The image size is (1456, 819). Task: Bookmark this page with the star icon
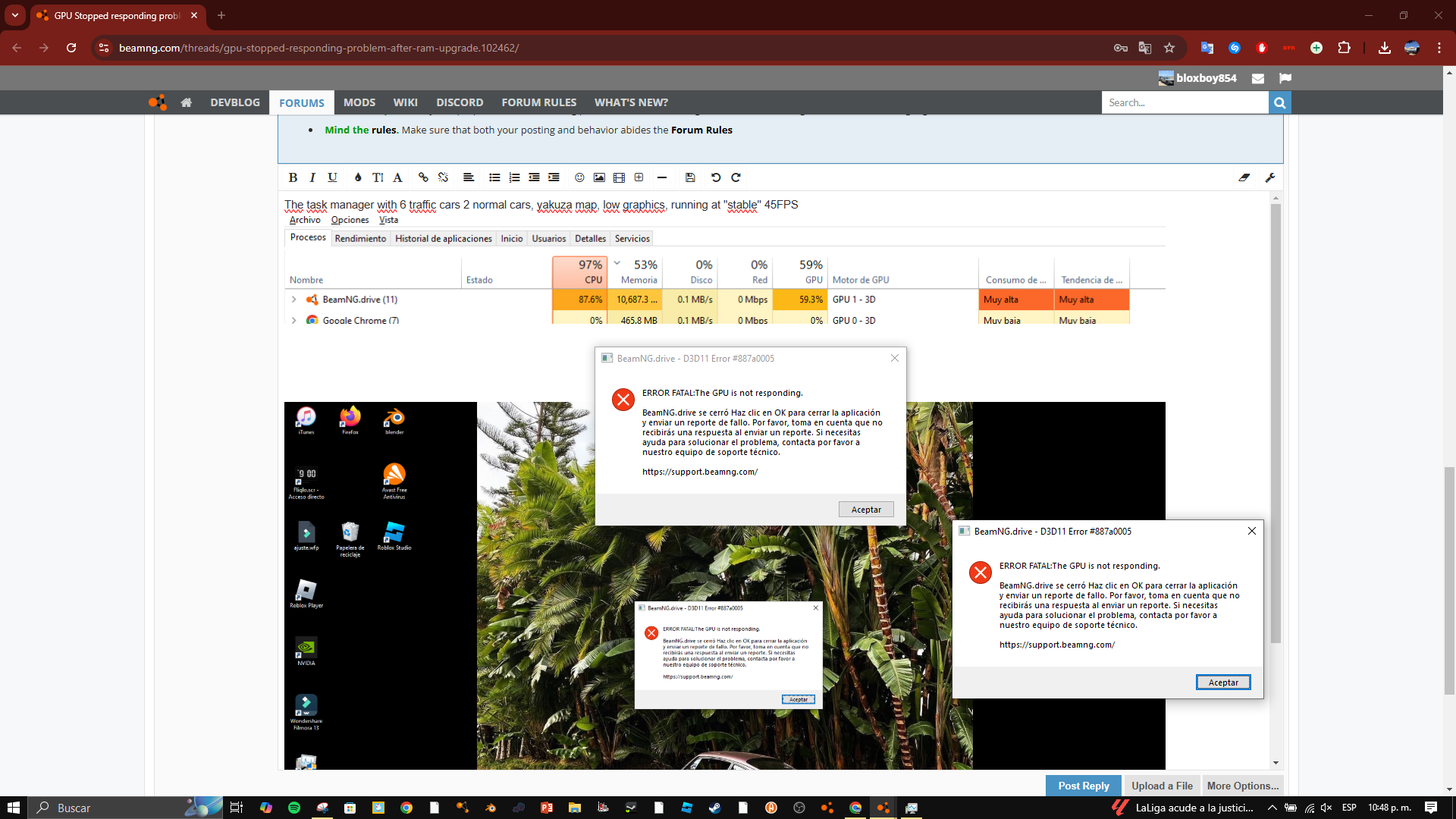point(1169,48)
